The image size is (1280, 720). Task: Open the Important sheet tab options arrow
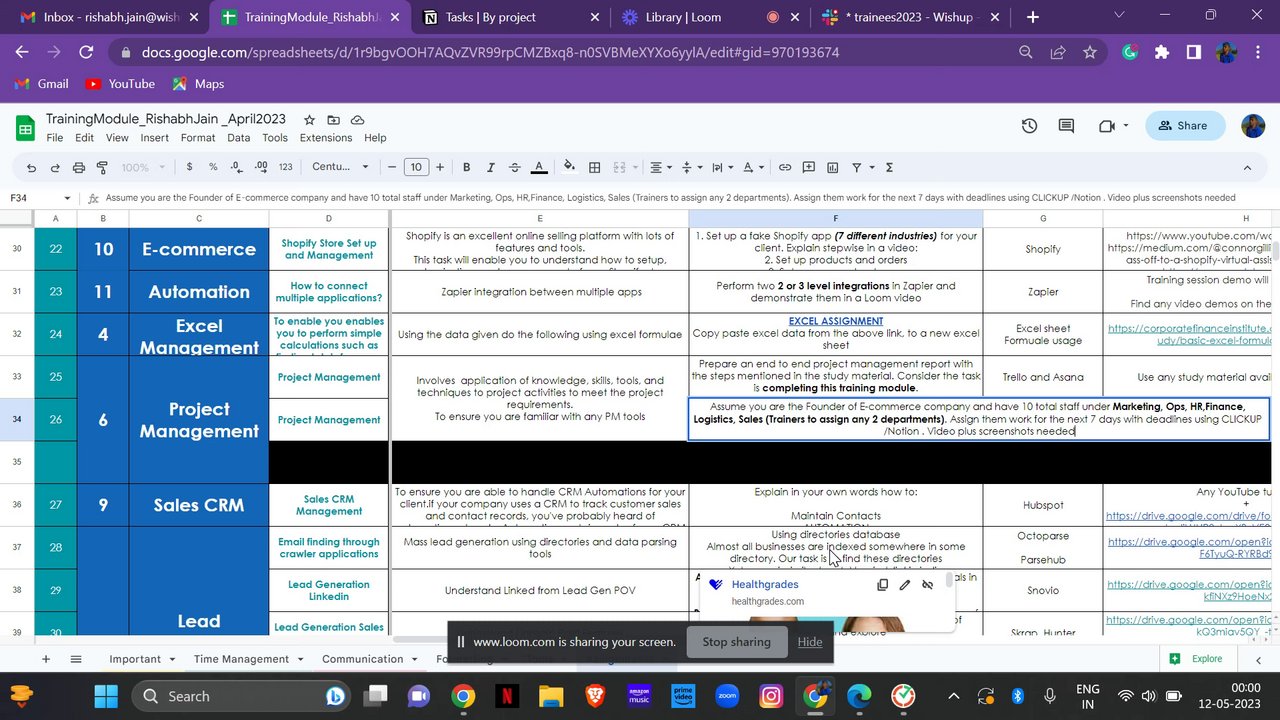point(172,659)
